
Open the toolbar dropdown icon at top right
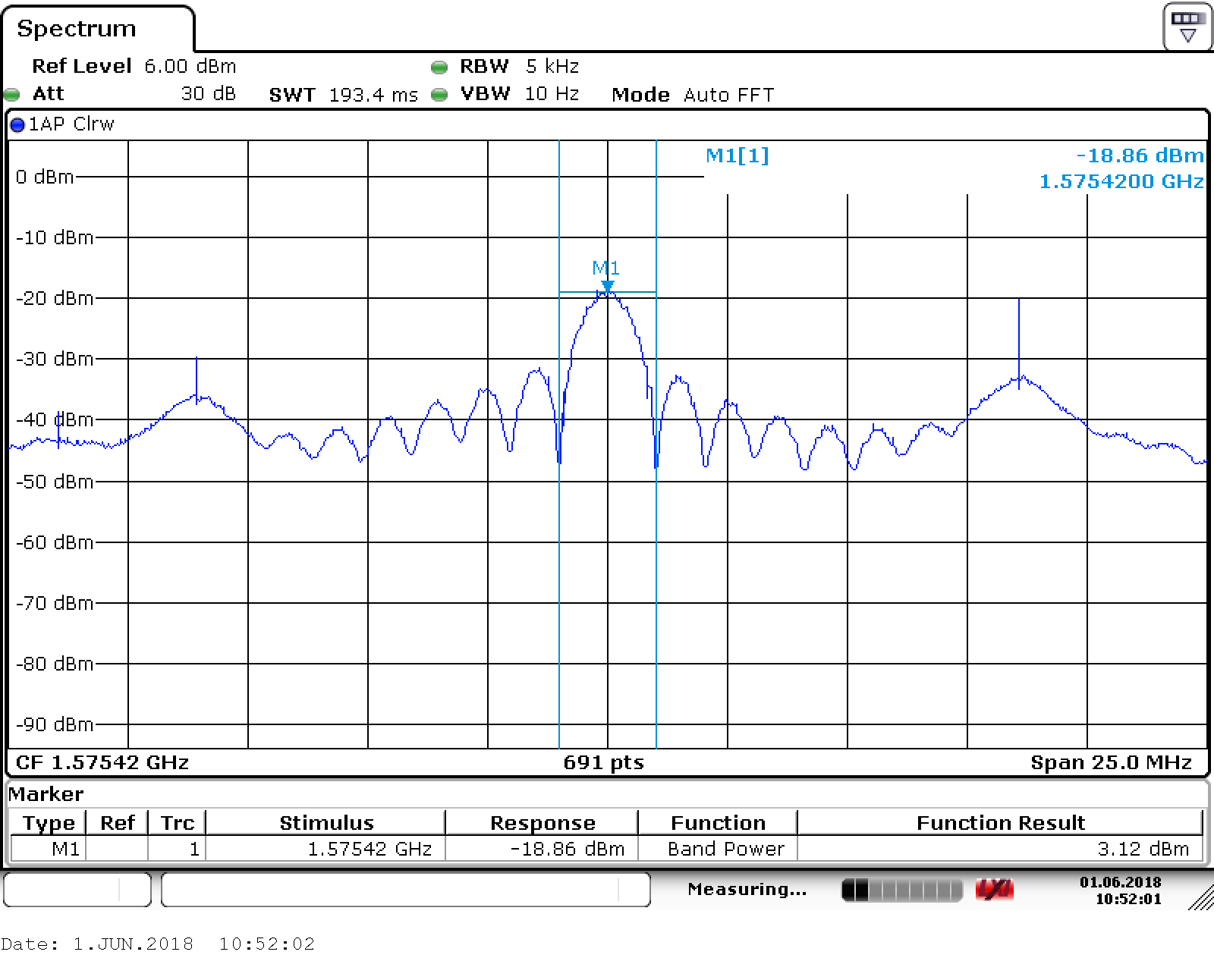pos(1187,27)
